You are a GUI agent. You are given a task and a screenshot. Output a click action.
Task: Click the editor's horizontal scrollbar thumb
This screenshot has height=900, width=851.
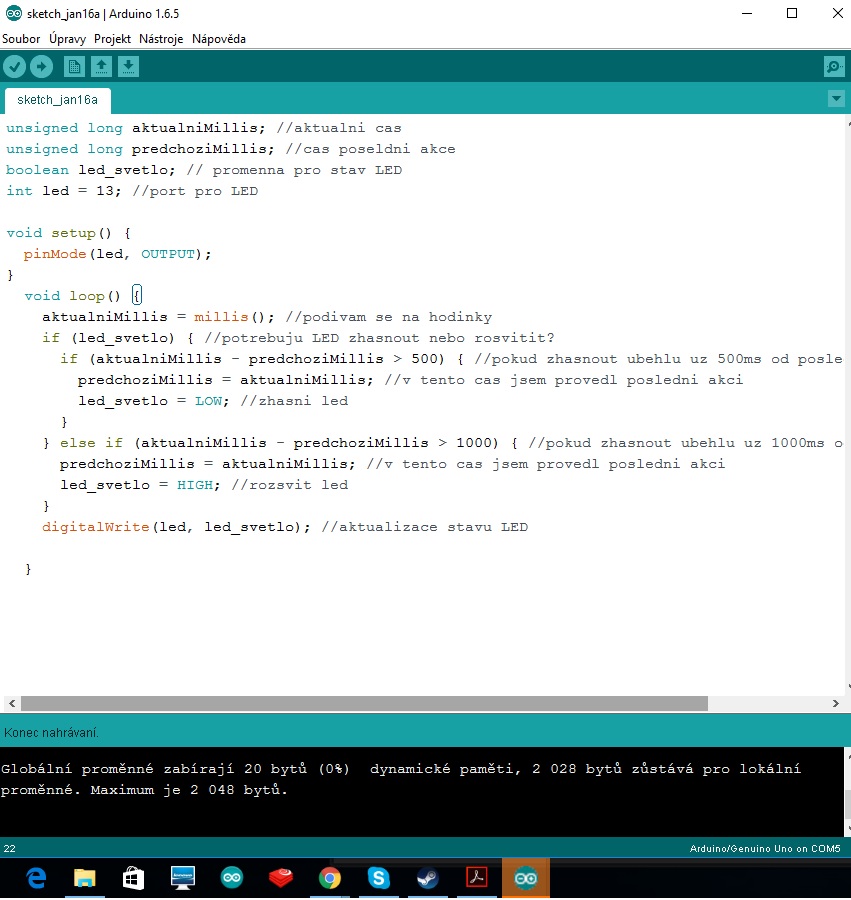[x=363, y=704]
